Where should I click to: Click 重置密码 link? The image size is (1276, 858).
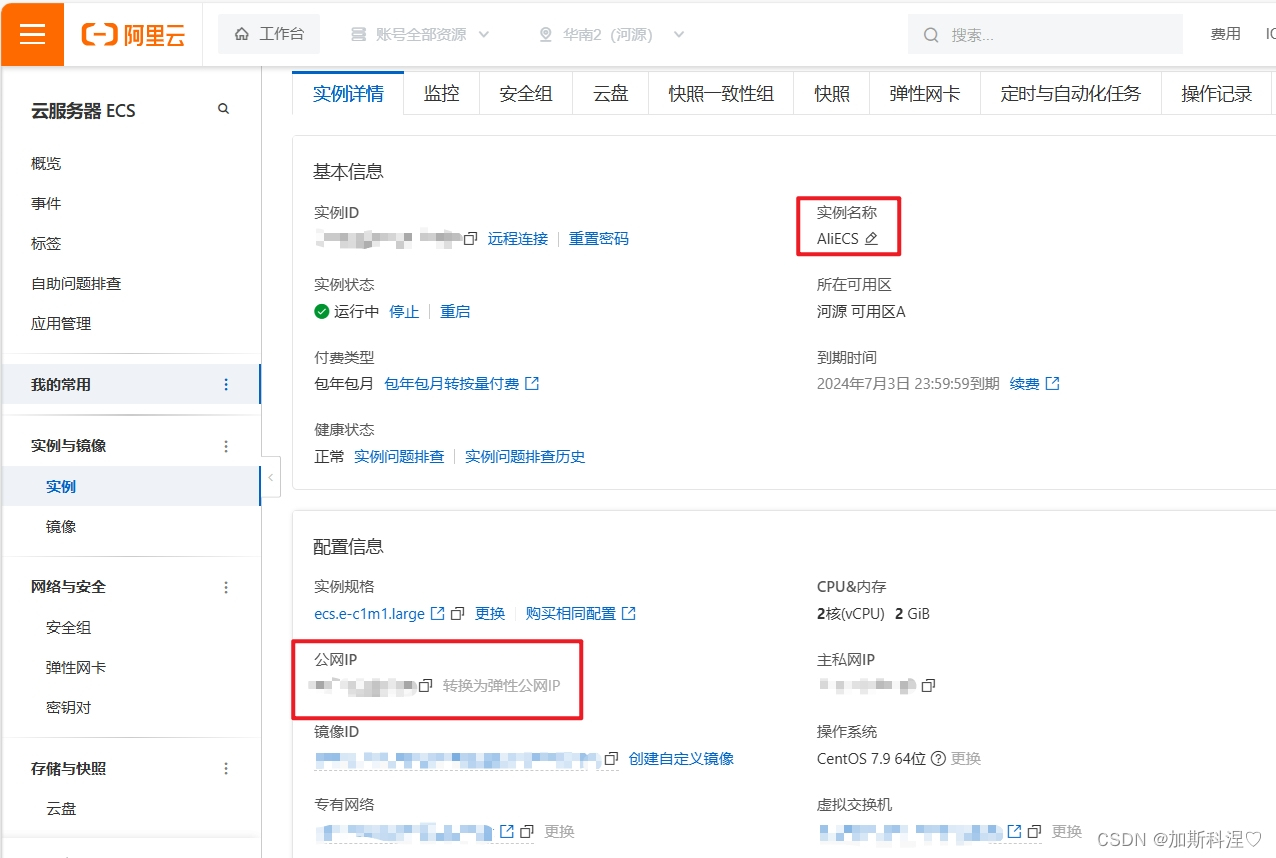(x=599, y=239)
